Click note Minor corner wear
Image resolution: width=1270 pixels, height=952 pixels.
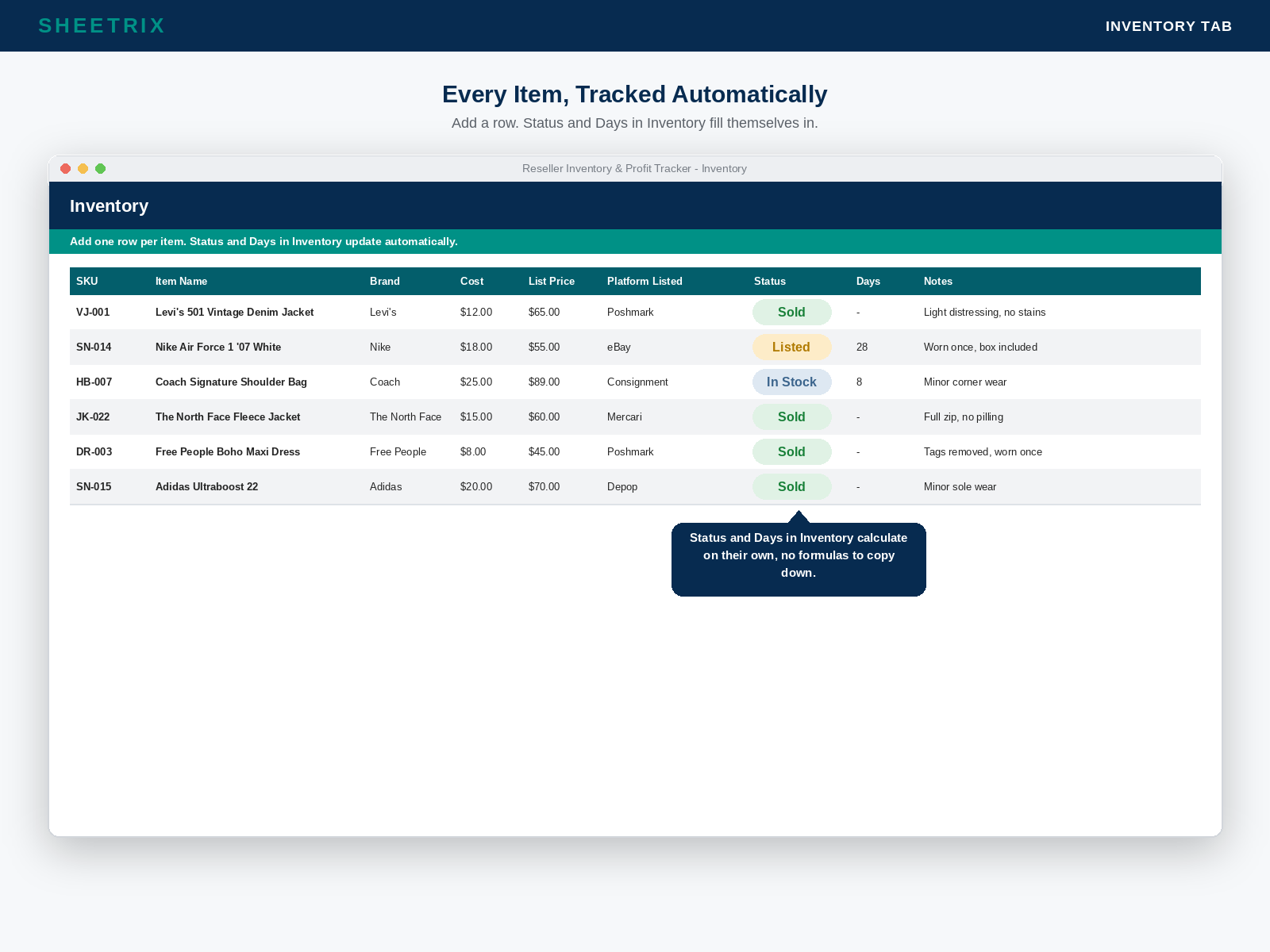click(x=965, y=382)
